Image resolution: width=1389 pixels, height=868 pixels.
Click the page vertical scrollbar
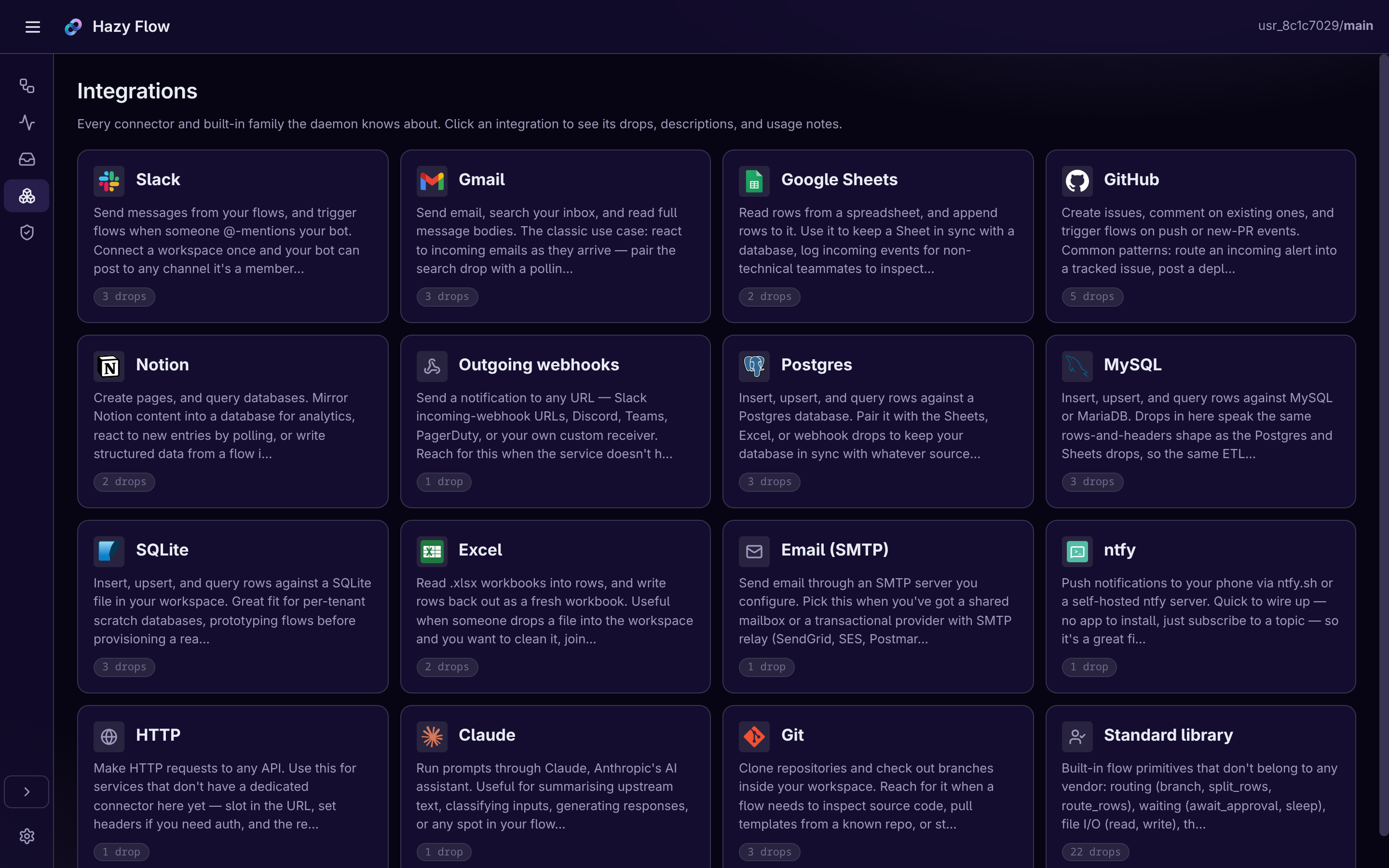pyautogui.click(x=1384, y=445)
